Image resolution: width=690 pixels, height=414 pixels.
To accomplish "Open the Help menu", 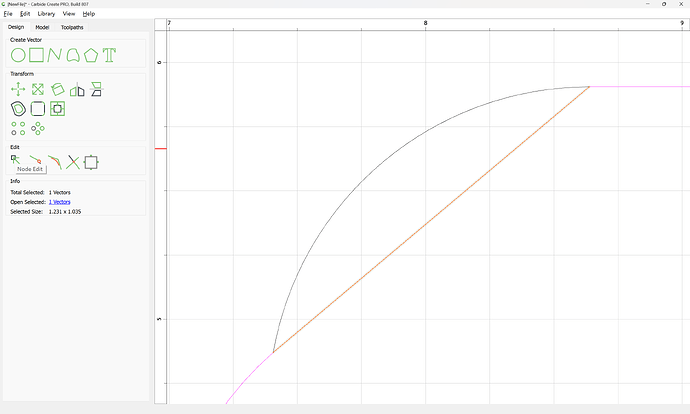I will click(89, 14).
